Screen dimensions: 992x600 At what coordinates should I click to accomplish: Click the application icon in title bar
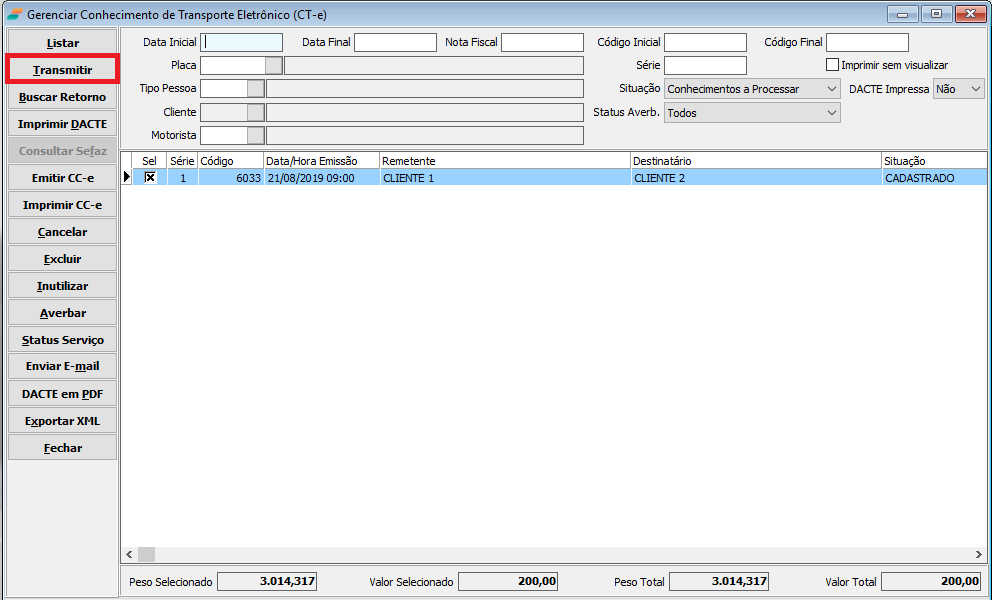click(15, 15)
